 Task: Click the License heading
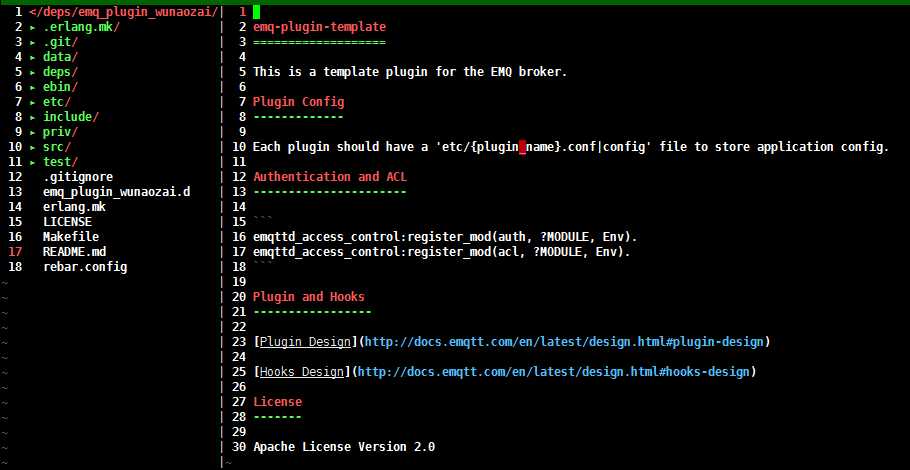pyautogui.click(x=277, y=402)
